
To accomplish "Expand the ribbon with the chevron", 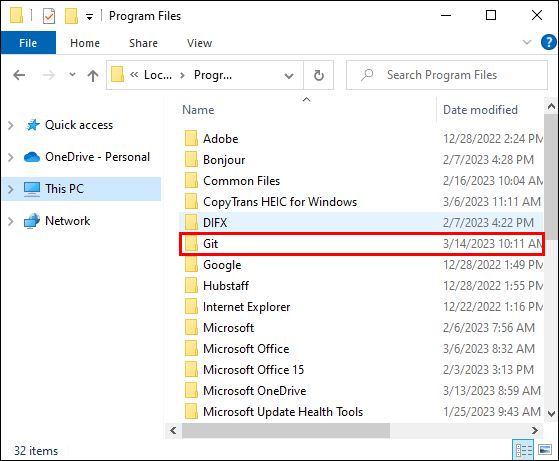I will 527,42.
